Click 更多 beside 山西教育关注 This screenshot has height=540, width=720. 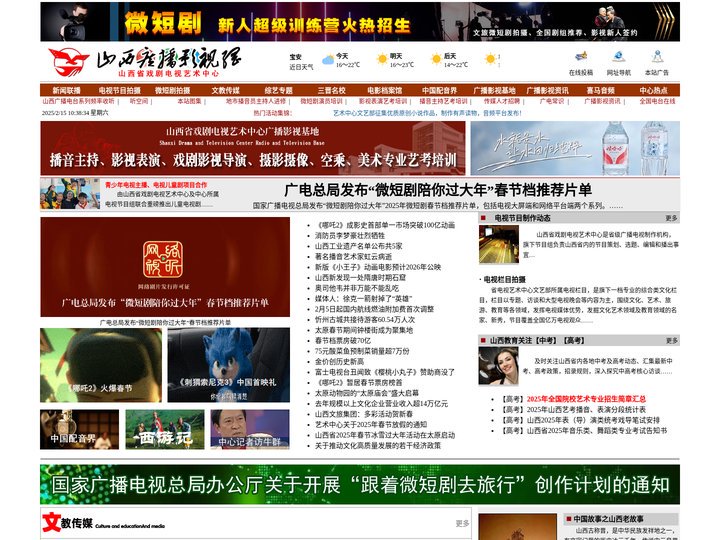tap(671, 341)
